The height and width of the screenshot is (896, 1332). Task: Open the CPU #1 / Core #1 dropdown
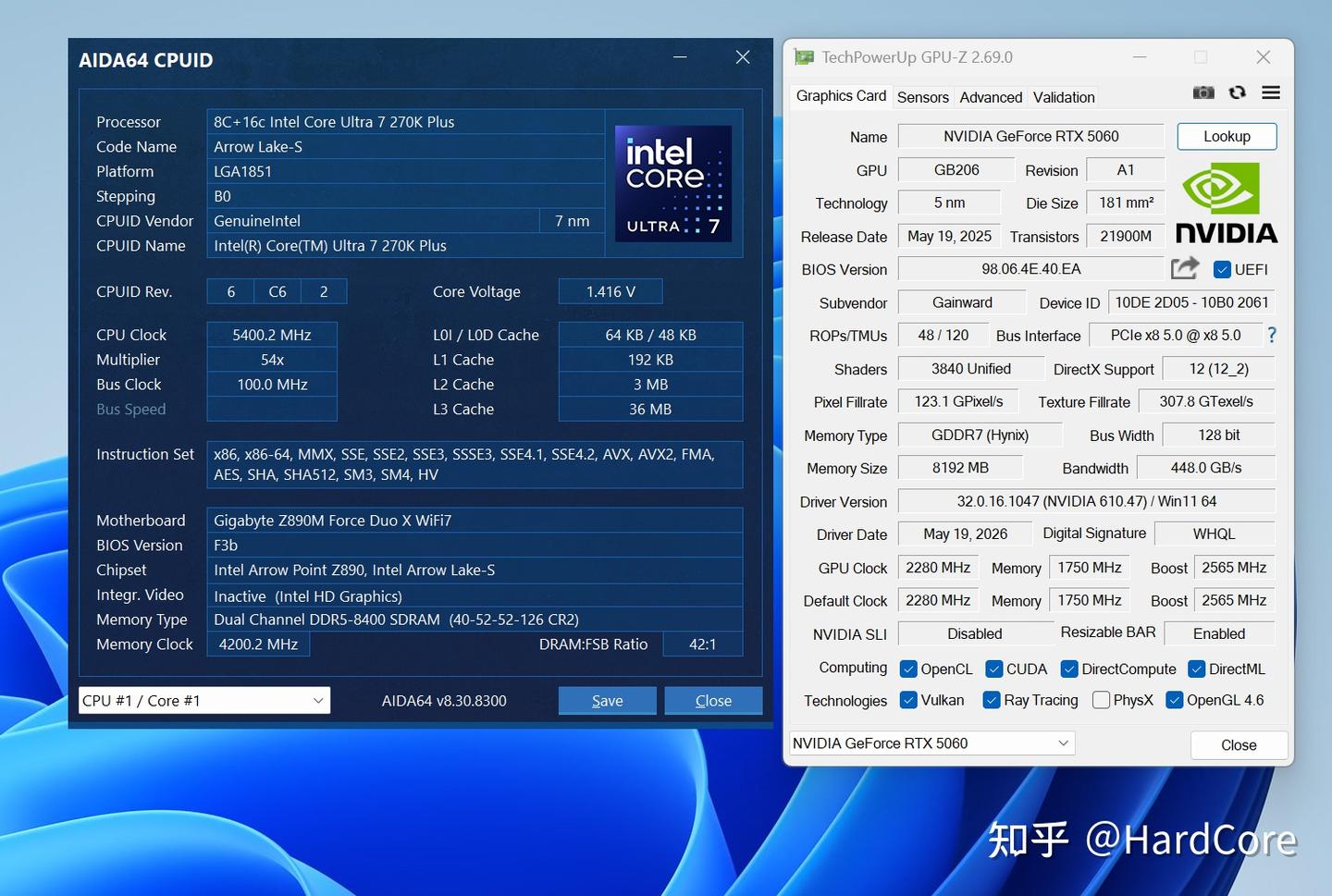tap(204, 701)
